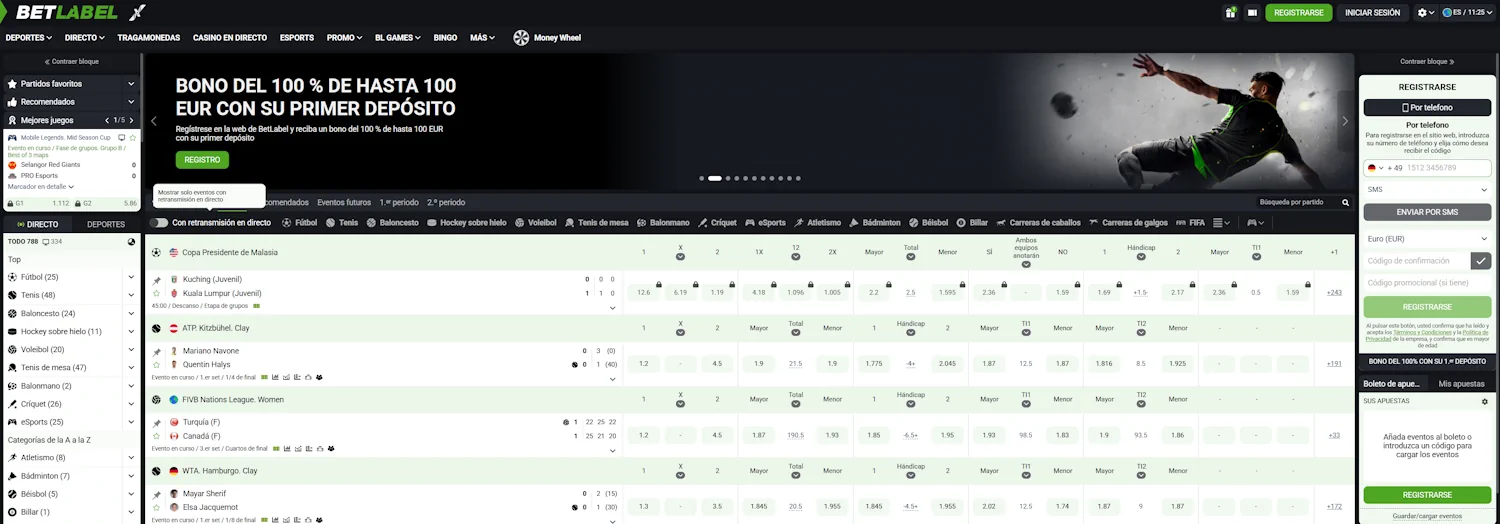Select Carreras de galgos in the sports bar
1500x524 pixels.
(x=1129, y=222)
